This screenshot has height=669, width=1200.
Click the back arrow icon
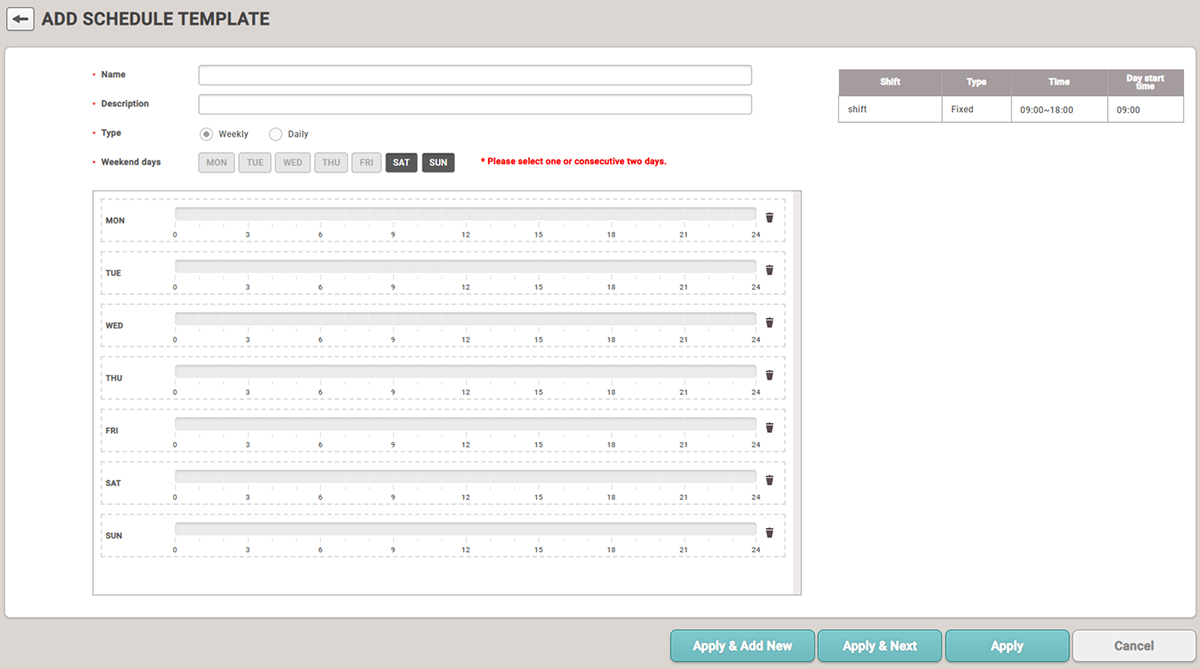coord(20,19)
